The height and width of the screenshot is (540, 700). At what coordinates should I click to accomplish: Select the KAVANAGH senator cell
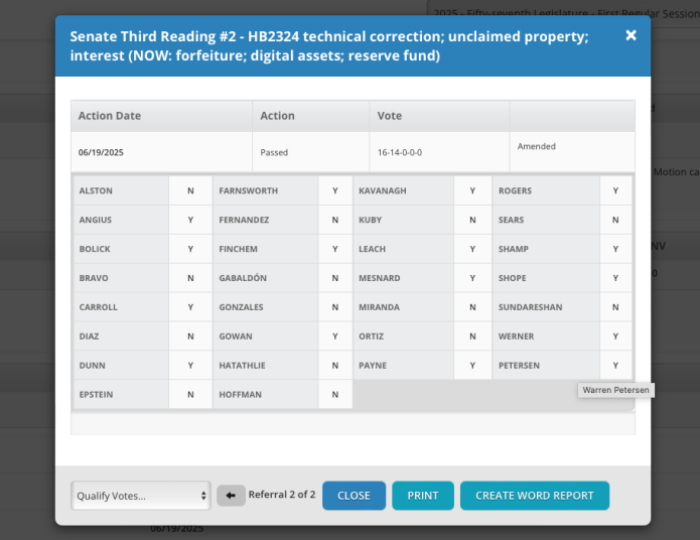pos(403,191)
